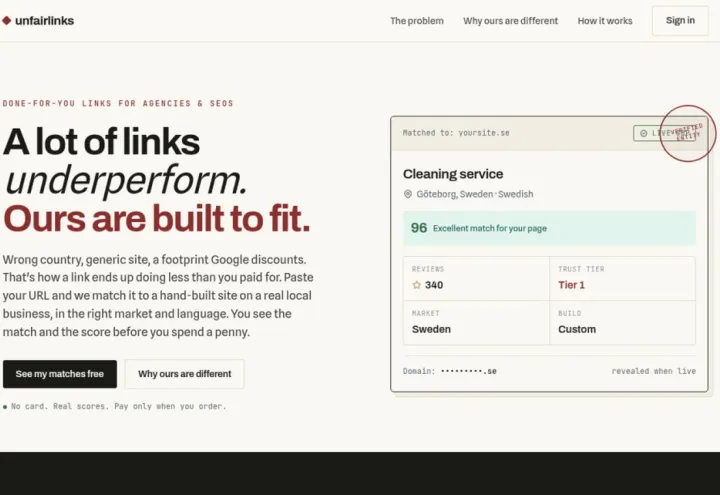Click 'No card. Real scores.' footnote
Screen dimensions: 720x495
118,406
